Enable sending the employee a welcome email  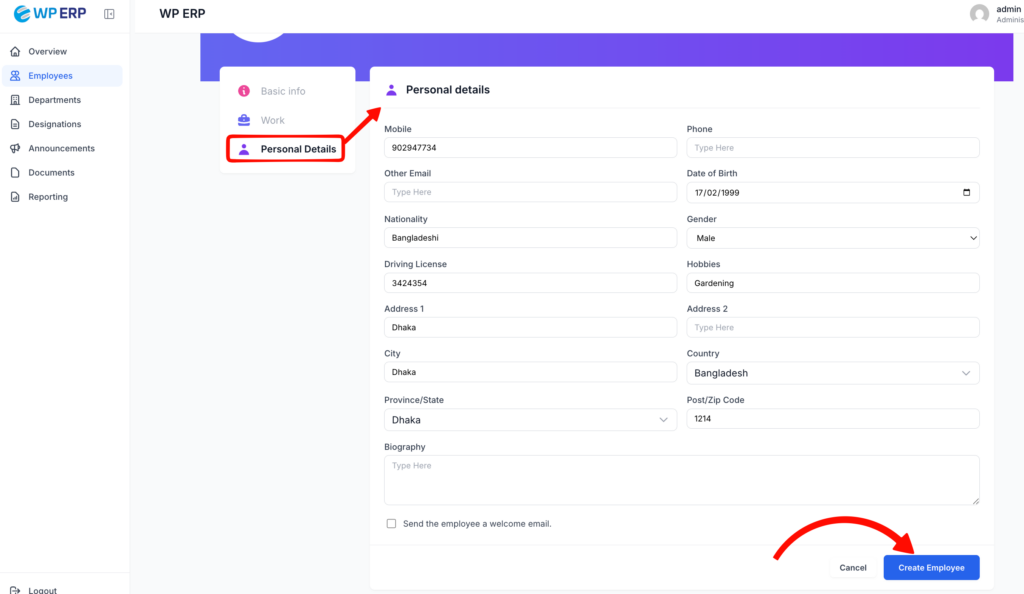coord(391,524)
